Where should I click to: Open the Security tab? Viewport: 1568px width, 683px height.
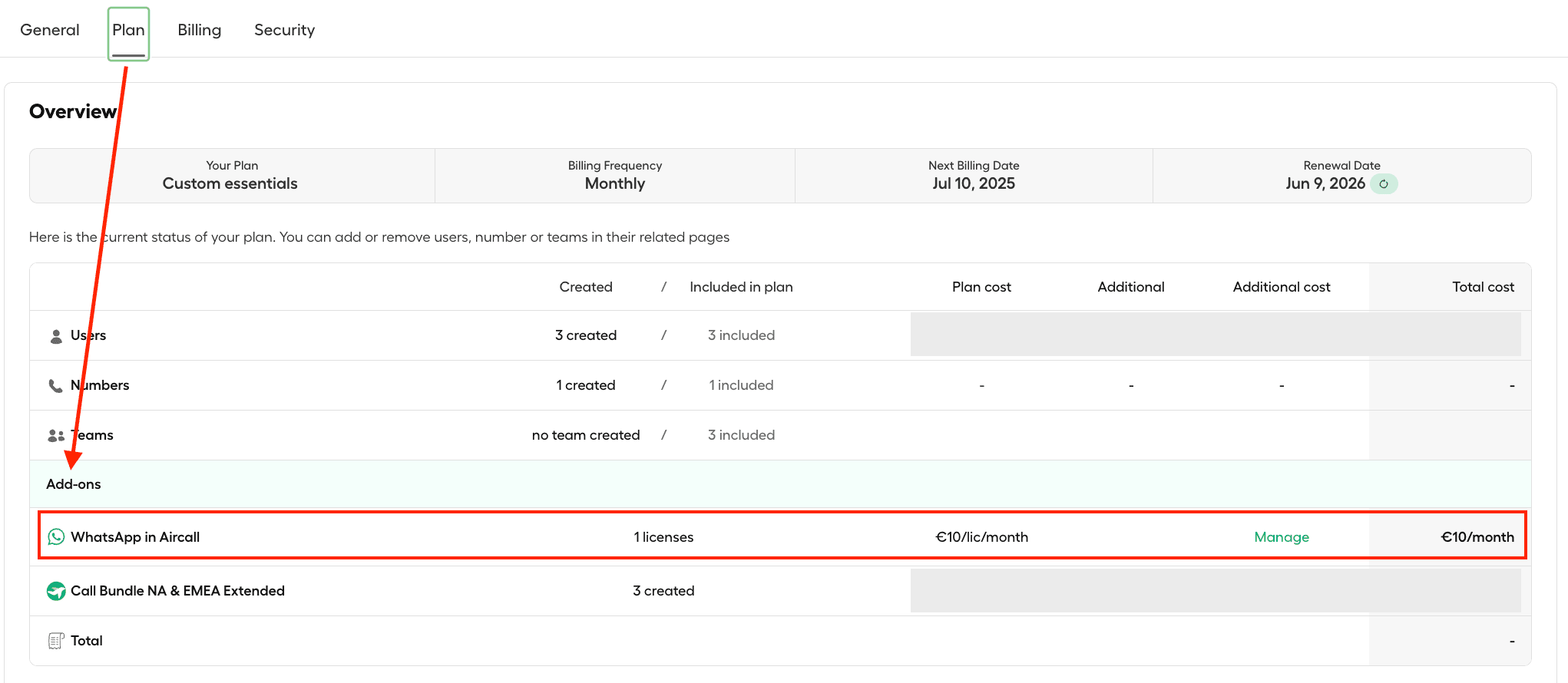coord(284,30)
